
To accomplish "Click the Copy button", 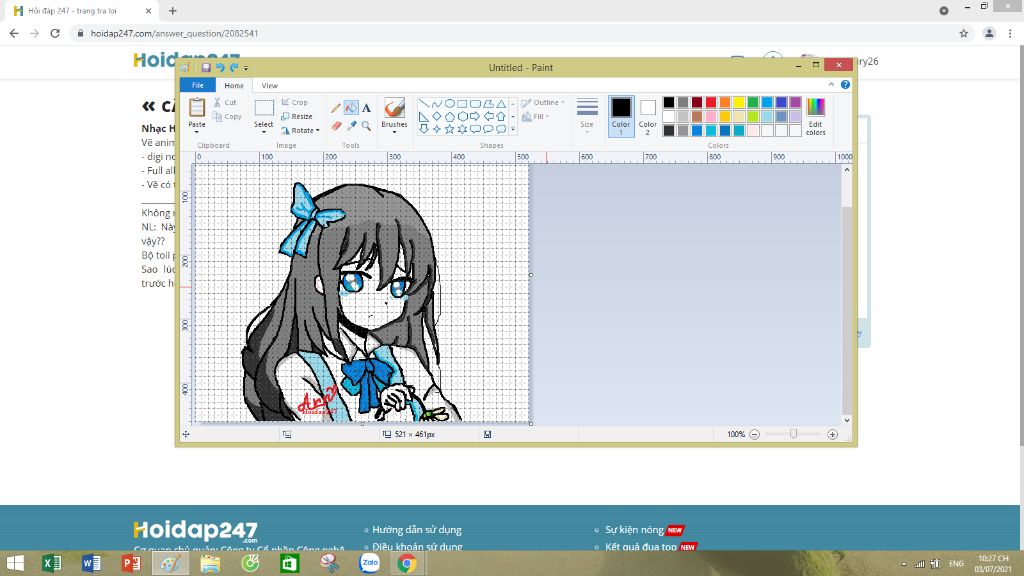I will [227, 117].
